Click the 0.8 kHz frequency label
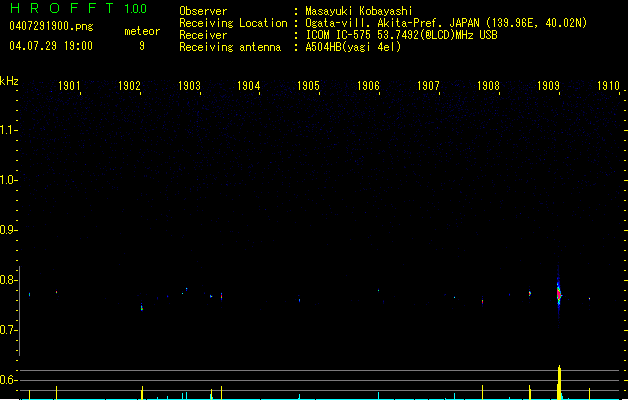 click(x=7, y=280)
